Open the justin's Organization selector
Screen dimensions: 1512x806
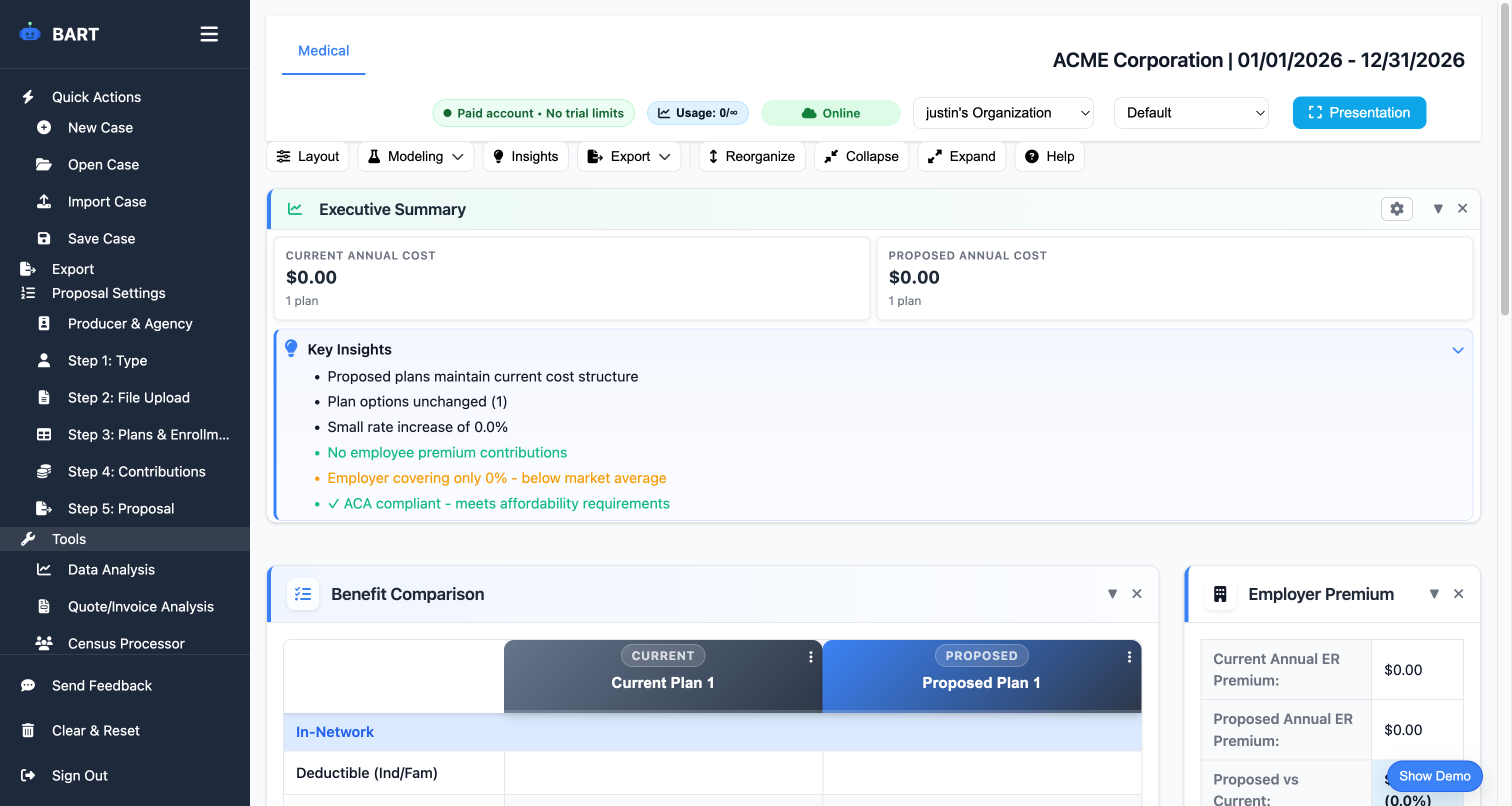tap(1002, 112)
